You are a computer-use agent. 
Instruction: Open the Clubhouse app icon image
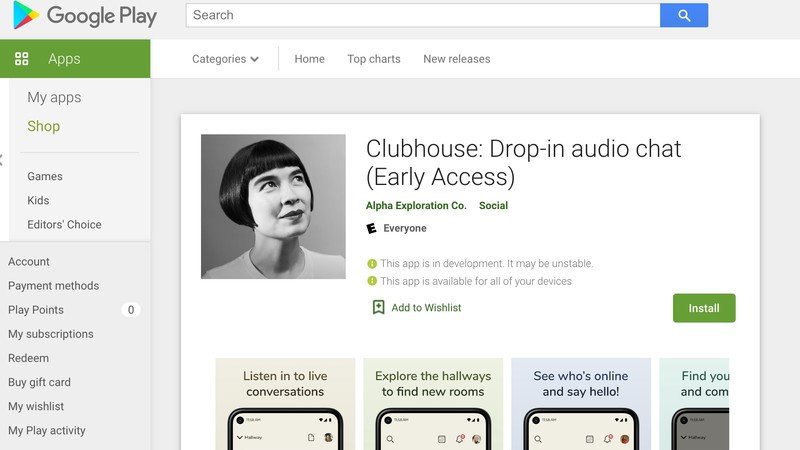(x=273, y=207)
